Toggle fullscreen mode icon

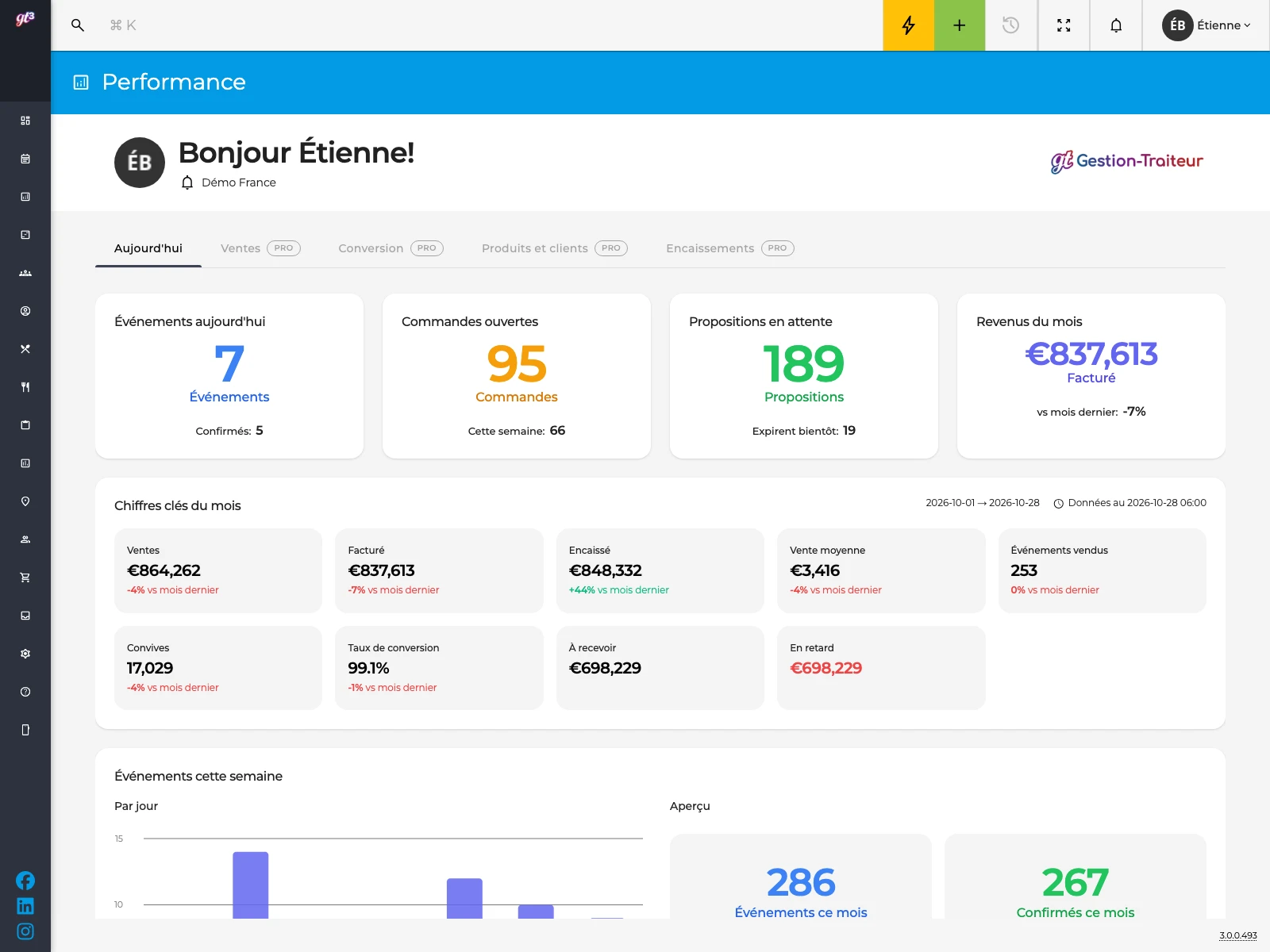pos(1064,25)
